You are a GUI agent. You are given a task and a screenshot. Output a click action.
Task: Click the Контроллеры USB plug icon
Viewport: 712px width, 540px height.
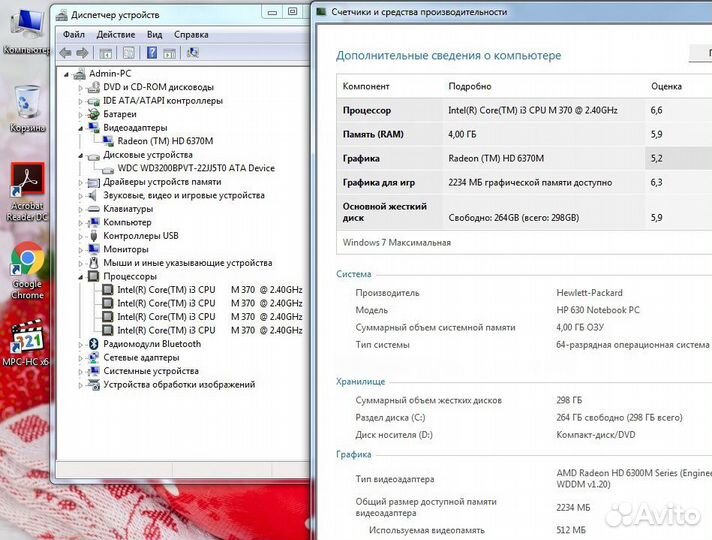click(94, 236)
